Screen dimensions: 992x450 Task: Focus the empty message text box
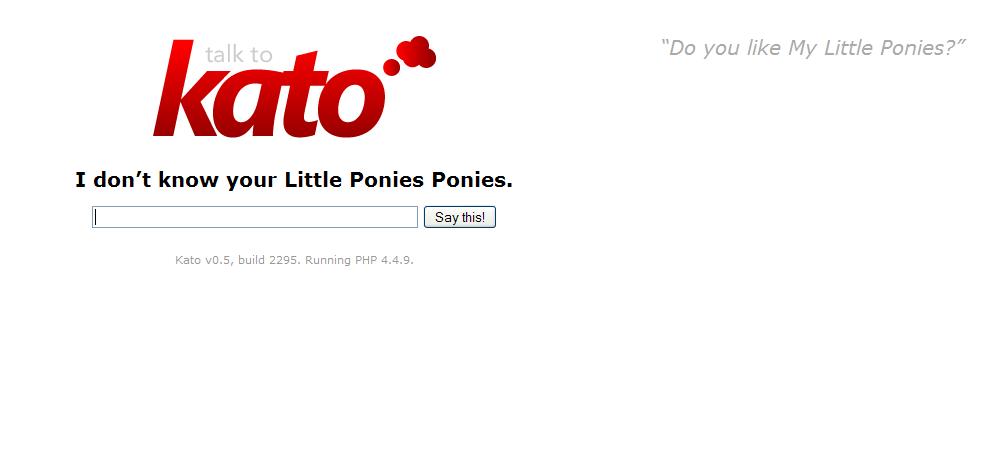pos(255,217)
